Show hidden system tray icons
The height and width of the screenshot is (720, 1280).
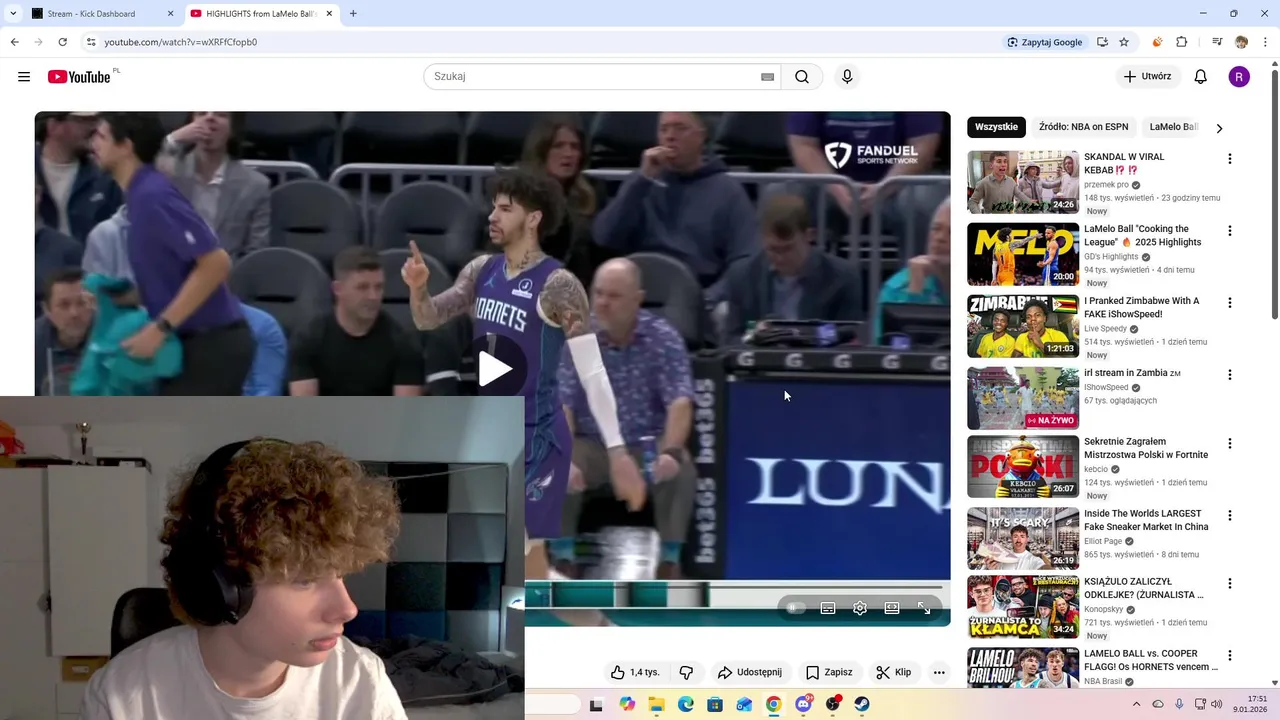pos(1136,704)
